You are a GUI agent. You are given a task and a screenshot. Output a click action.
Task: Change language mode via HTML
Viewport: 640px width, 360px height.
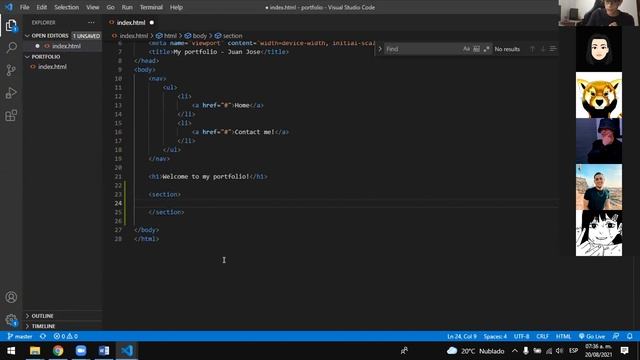[564, 336]
